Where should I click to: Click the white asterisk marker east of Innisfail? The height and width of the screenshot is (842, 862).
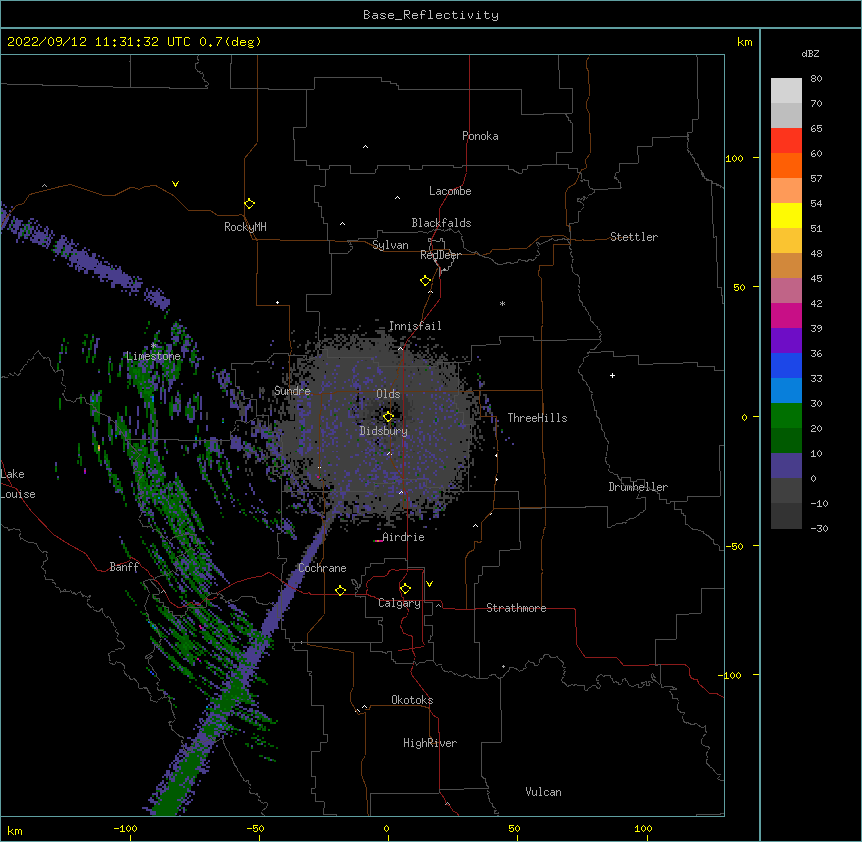tap(502, 303)
